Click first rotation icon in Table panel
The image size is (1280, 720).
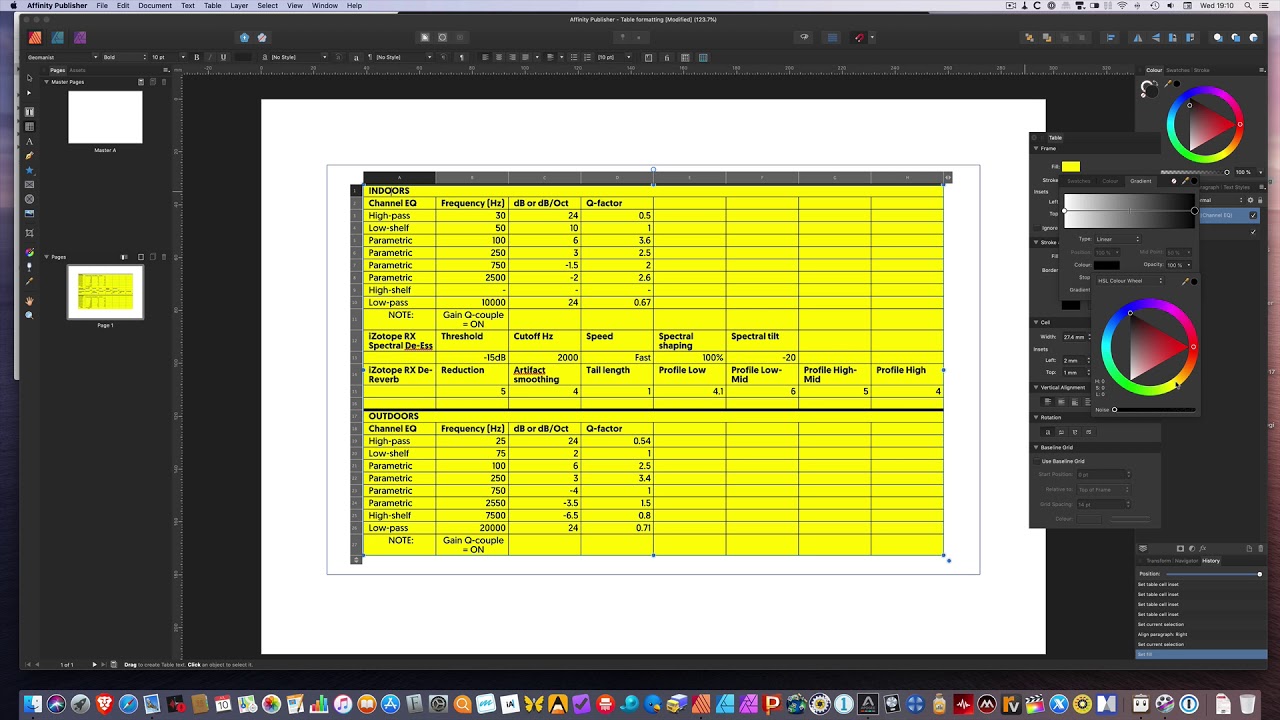1048,432
